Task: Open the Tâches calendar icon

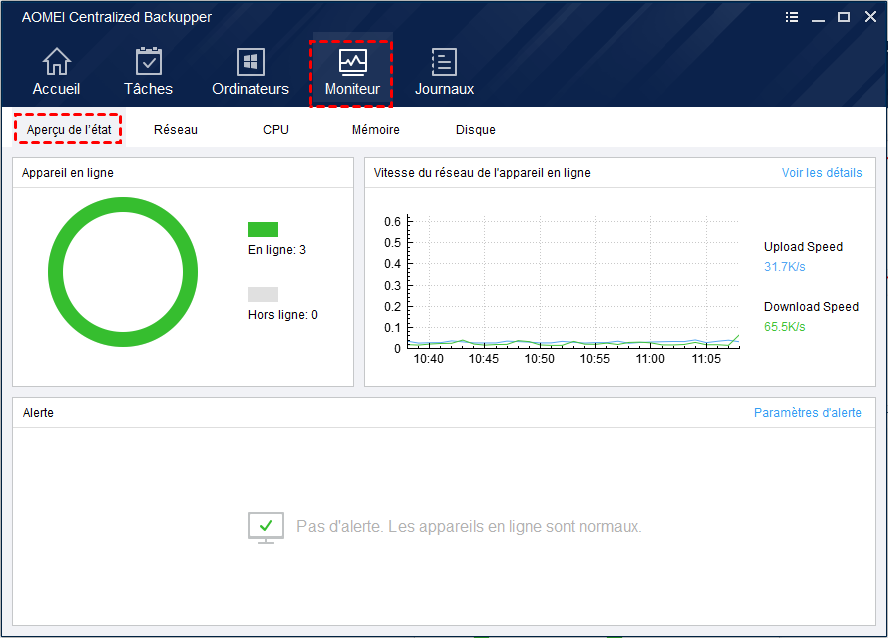Action: click(148, 62)
